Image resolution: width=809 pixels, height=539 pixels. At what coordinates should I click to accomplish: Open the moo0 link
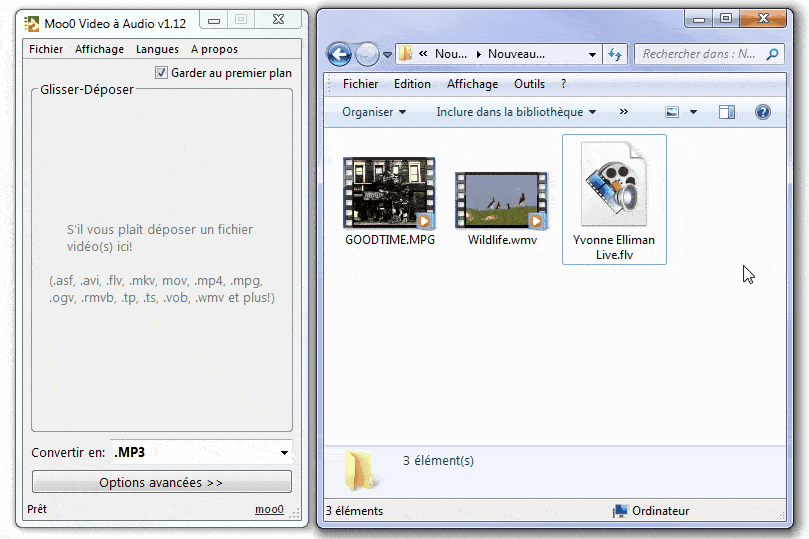269,509
